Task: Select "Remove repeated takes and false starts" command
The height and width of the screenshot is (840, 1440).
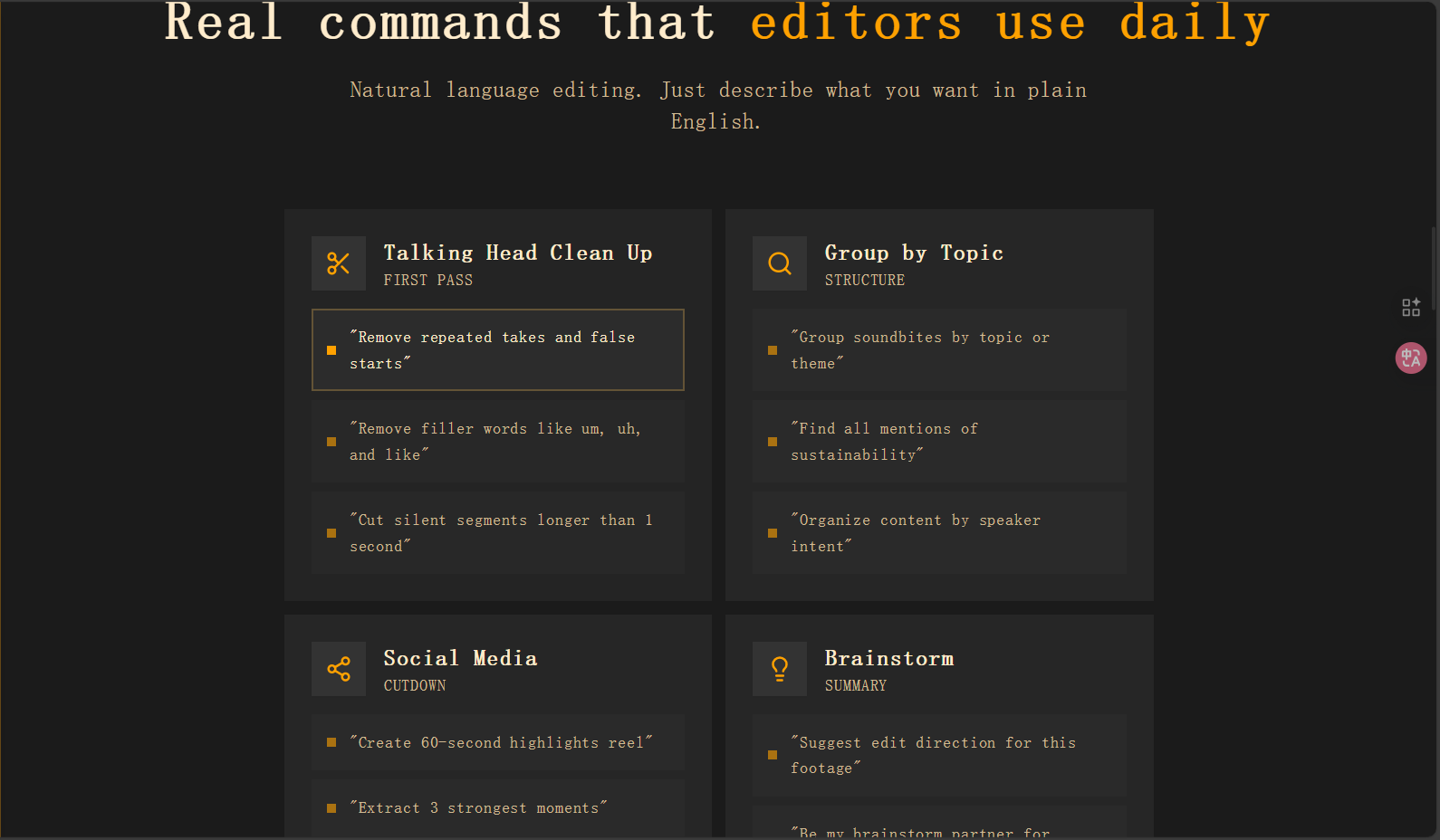Action: (x=498, y=350)
